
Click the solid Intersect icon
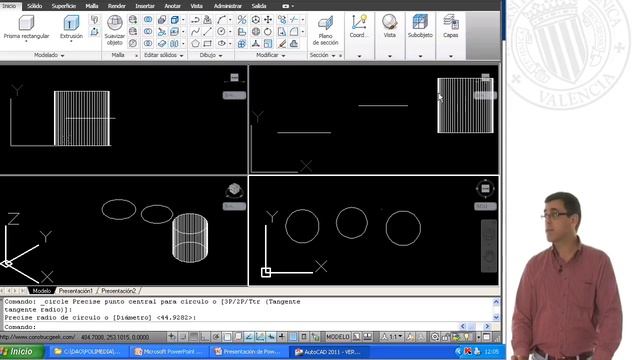tap(148, 43)
